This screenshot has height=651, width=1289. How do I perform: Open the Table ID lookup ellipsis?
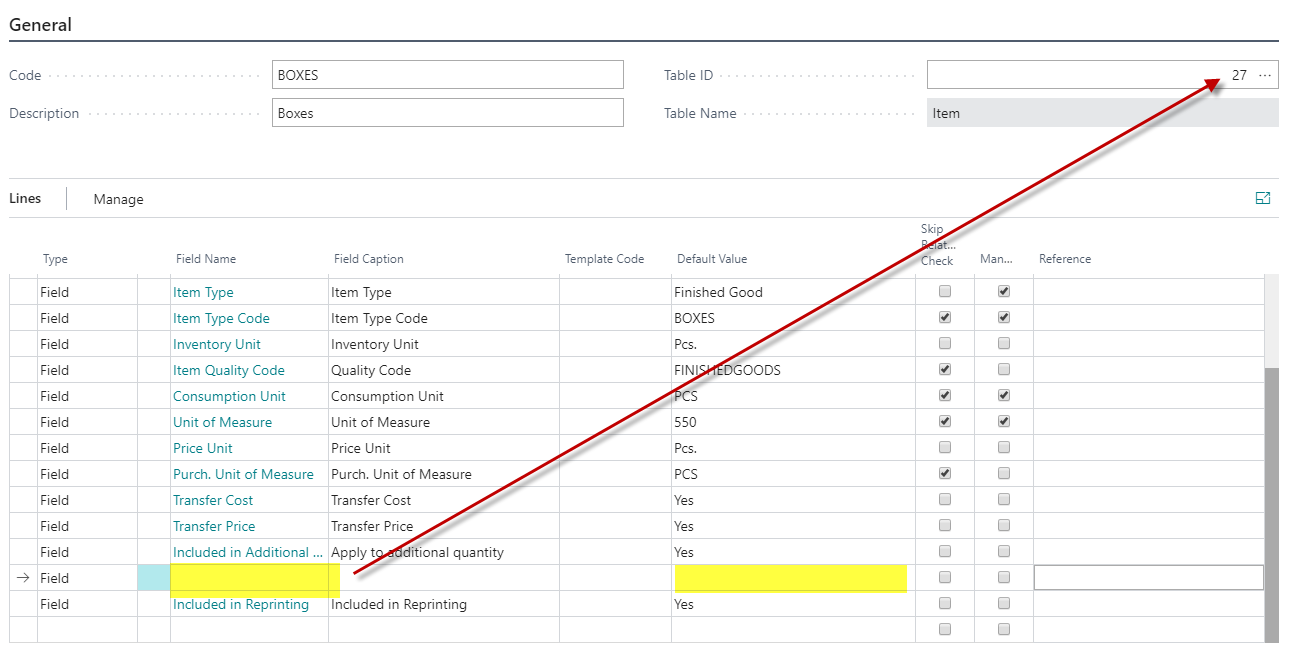point(1265,75)
